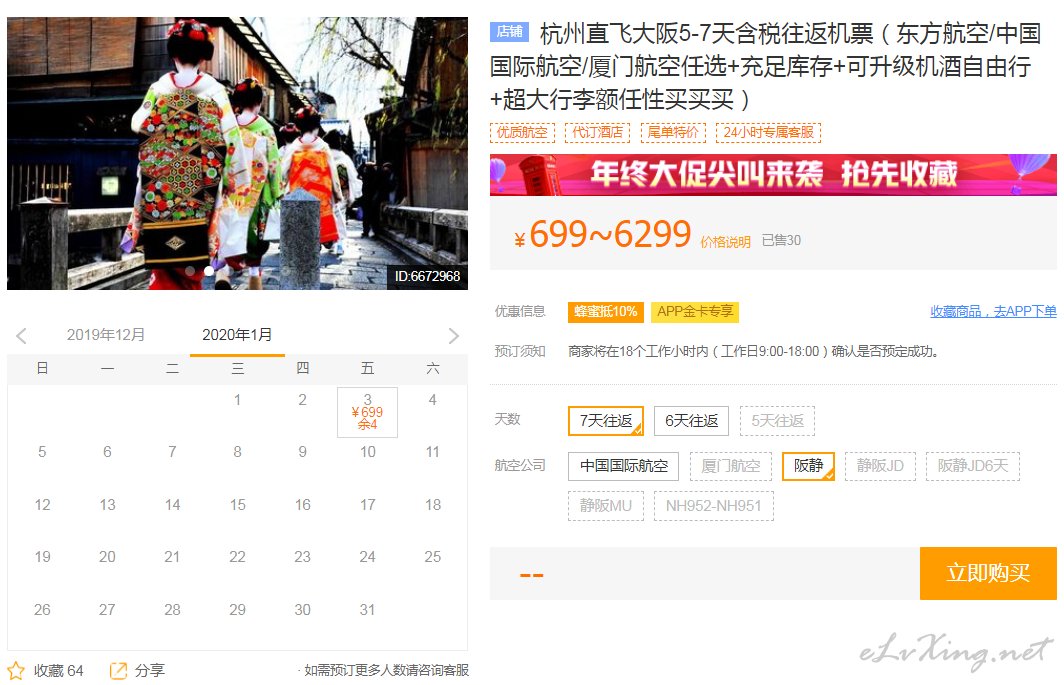Viewport: 1064px width, 685px height.
Task: Click the 代订酒店 tag
Action: pyautogui.click(x=598, y=132)
